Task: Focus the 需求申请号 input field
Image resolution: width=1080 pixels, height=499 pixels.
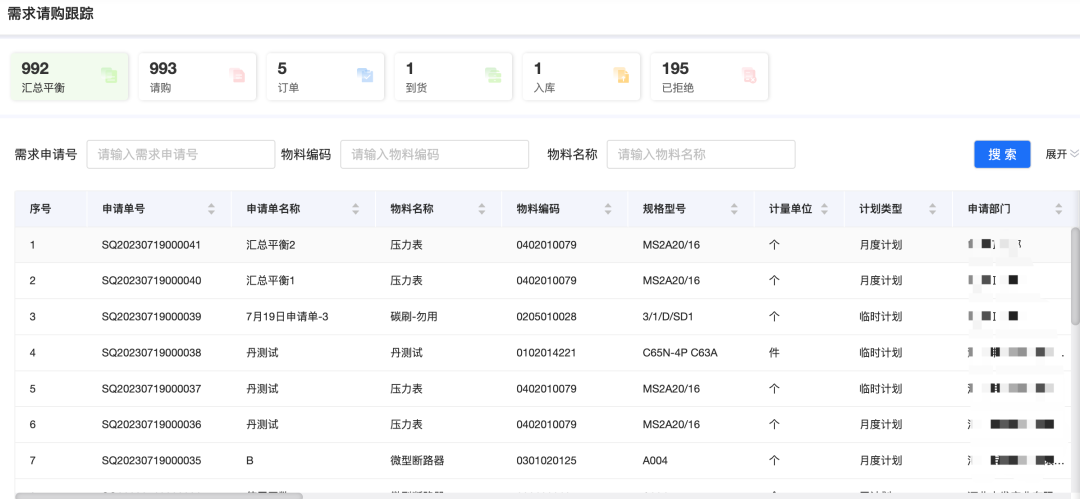Action: tap(181, 154)
